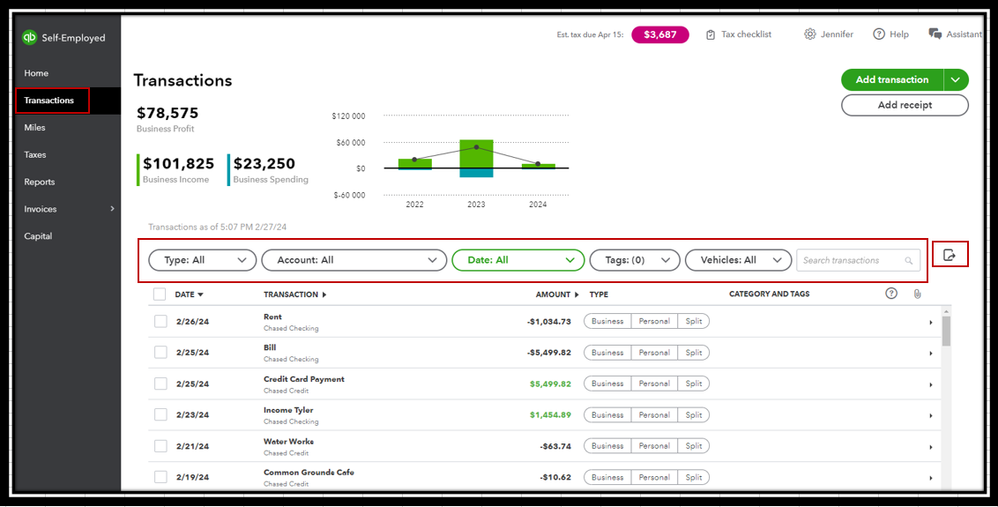Open Taxes in sidebar

[35, 155]
